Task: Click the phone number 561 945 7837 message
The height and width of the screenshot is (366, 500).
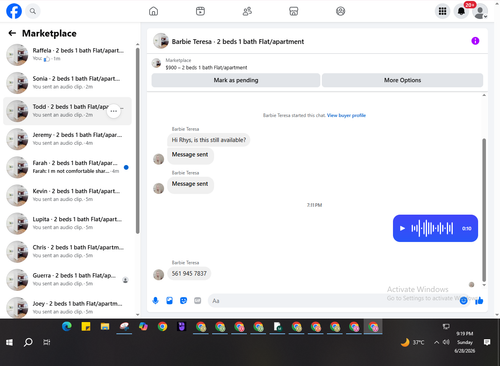Action: coord(189,274)
